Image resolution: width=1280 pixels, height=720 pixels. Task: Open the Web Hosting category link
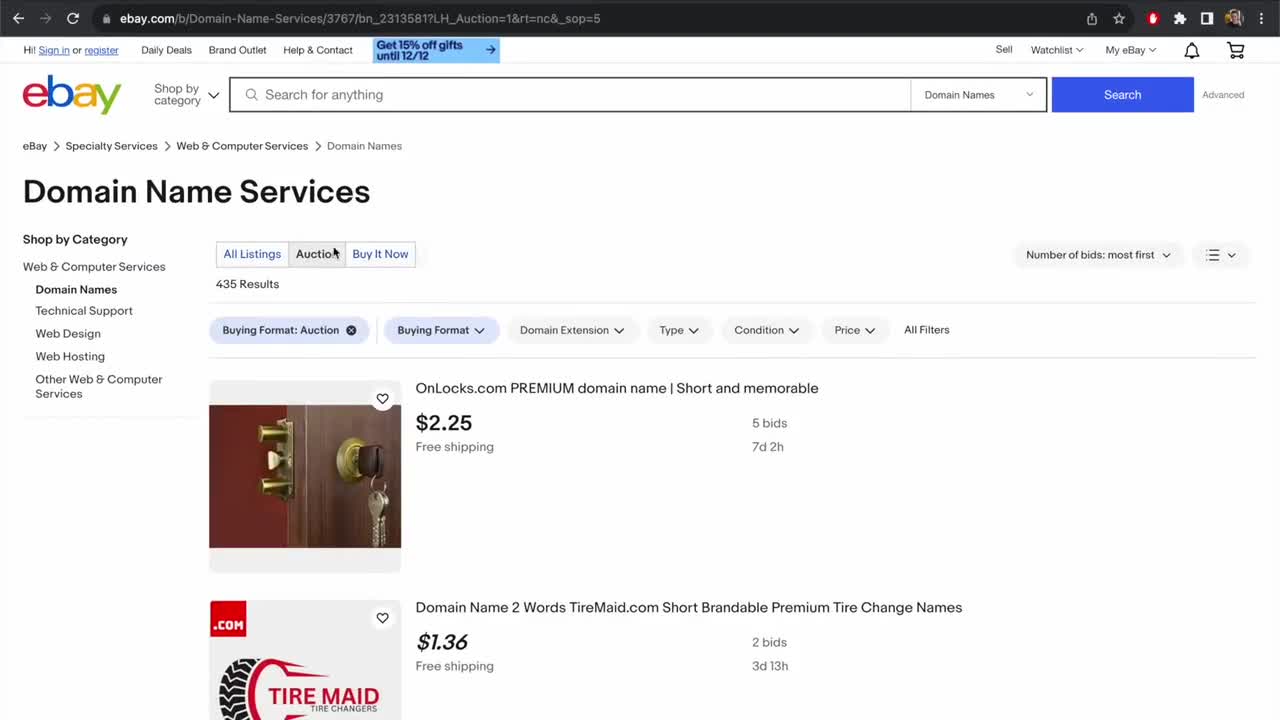[x=70, y=356]
